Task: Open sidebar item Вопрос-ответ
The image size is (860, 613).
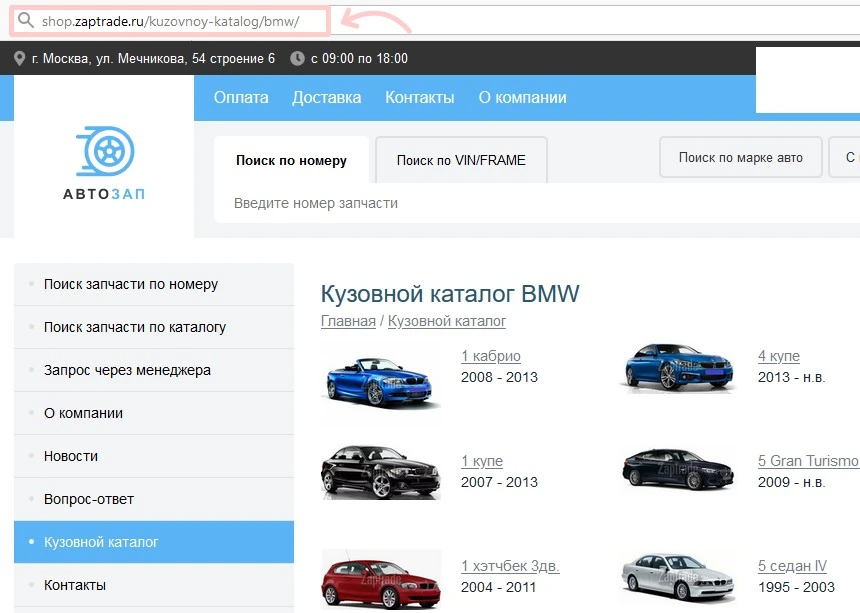Action: 154,500
